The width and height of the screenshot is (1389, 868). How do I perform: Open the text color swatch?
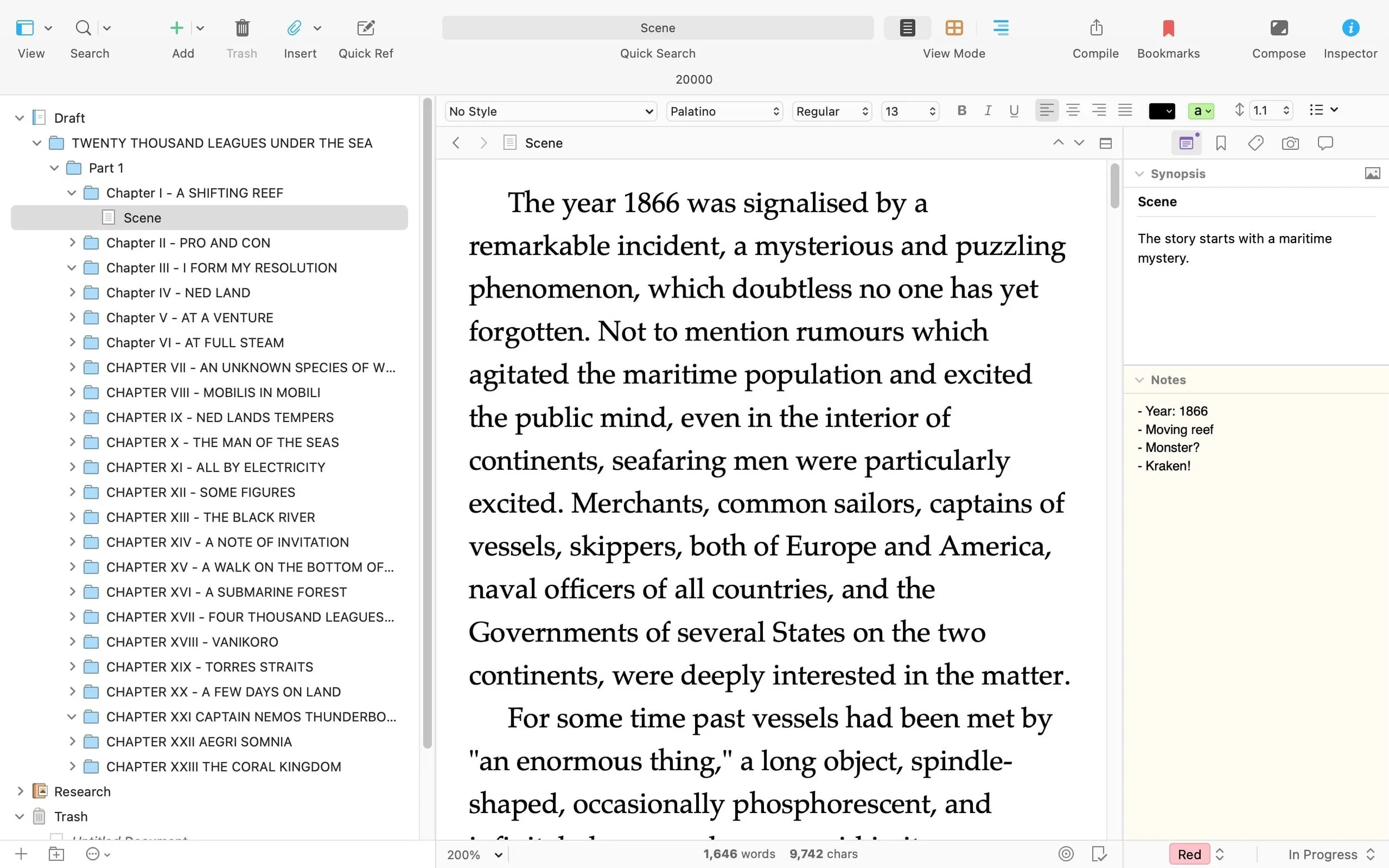coord(1161,110)
